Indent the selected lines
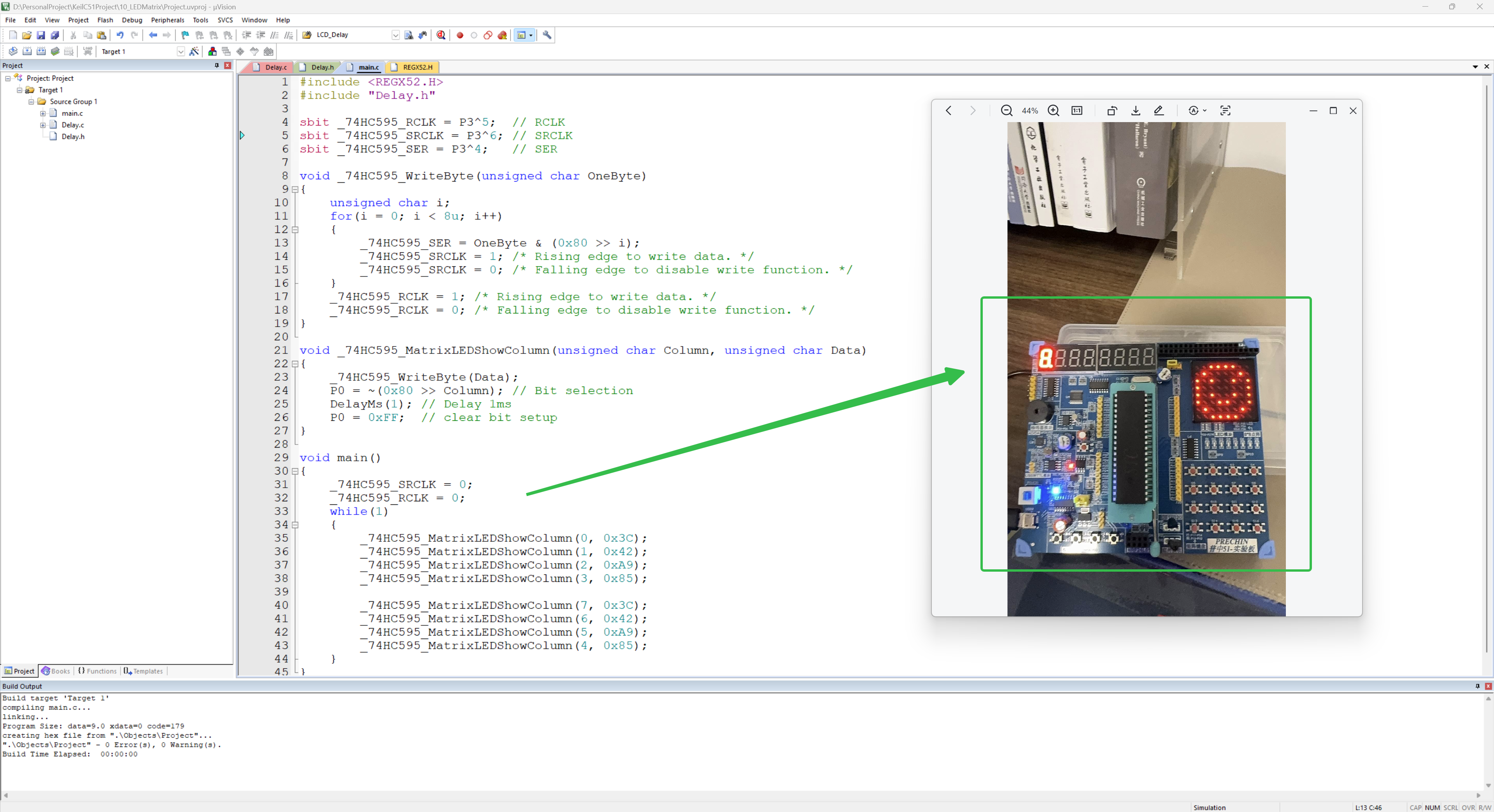 (x=247, y=35)
